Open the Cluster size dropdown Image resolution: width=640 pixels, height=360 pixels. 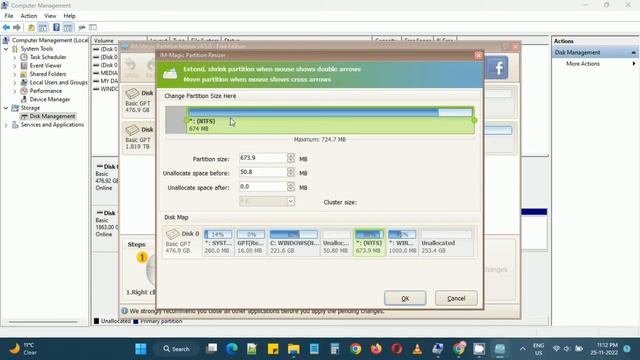tap(291, 201)
